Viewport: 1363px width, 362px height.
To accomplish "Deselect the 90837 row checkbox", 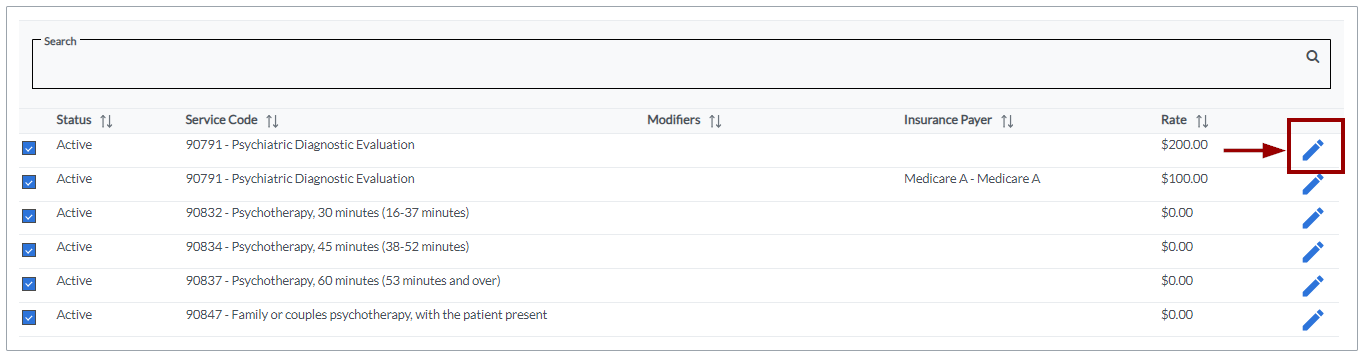I will (x=29, y=284).
